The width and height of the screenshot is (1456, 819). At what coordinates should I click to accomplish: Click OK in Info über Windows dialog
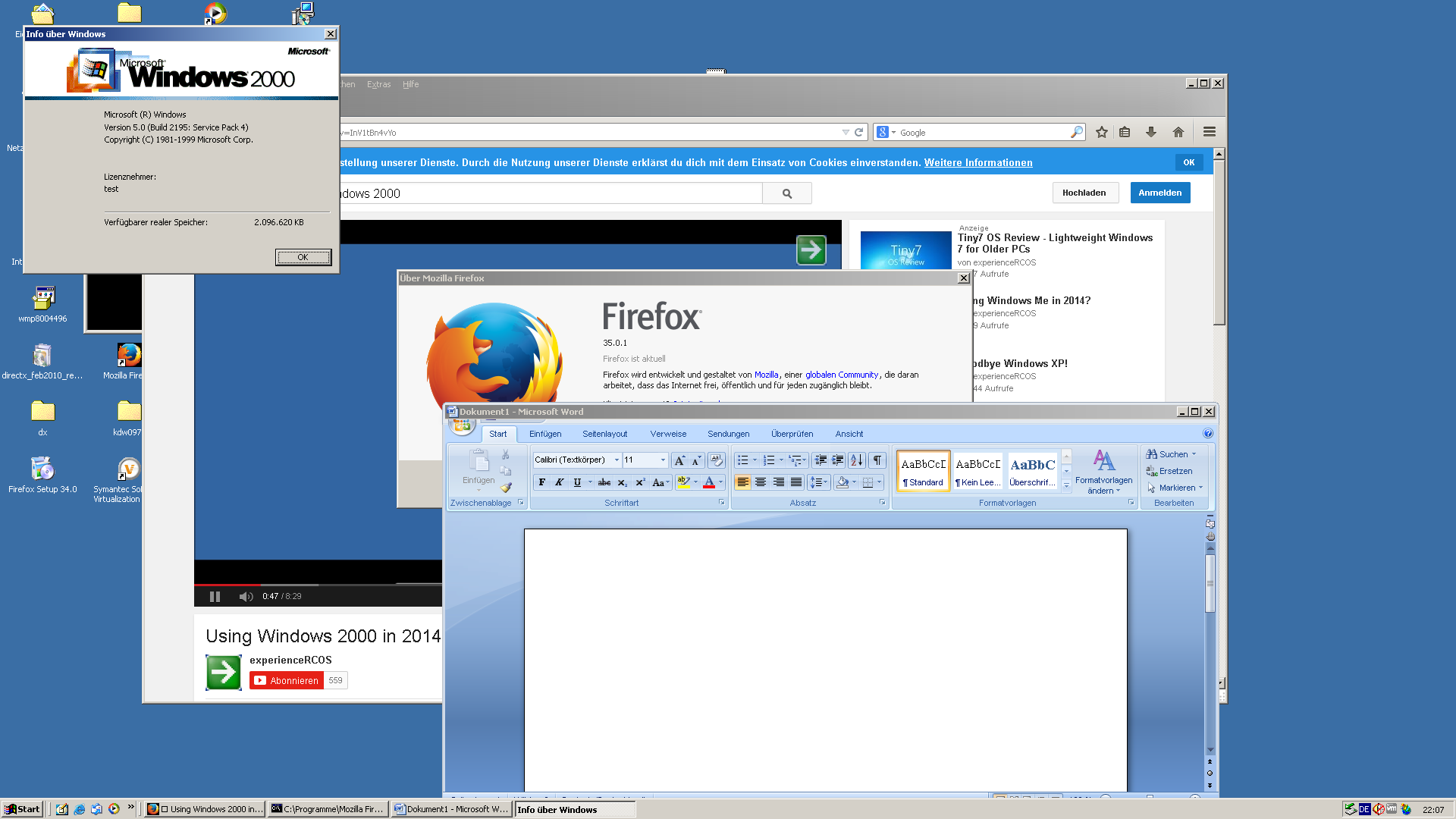click(x=303, y=257)
